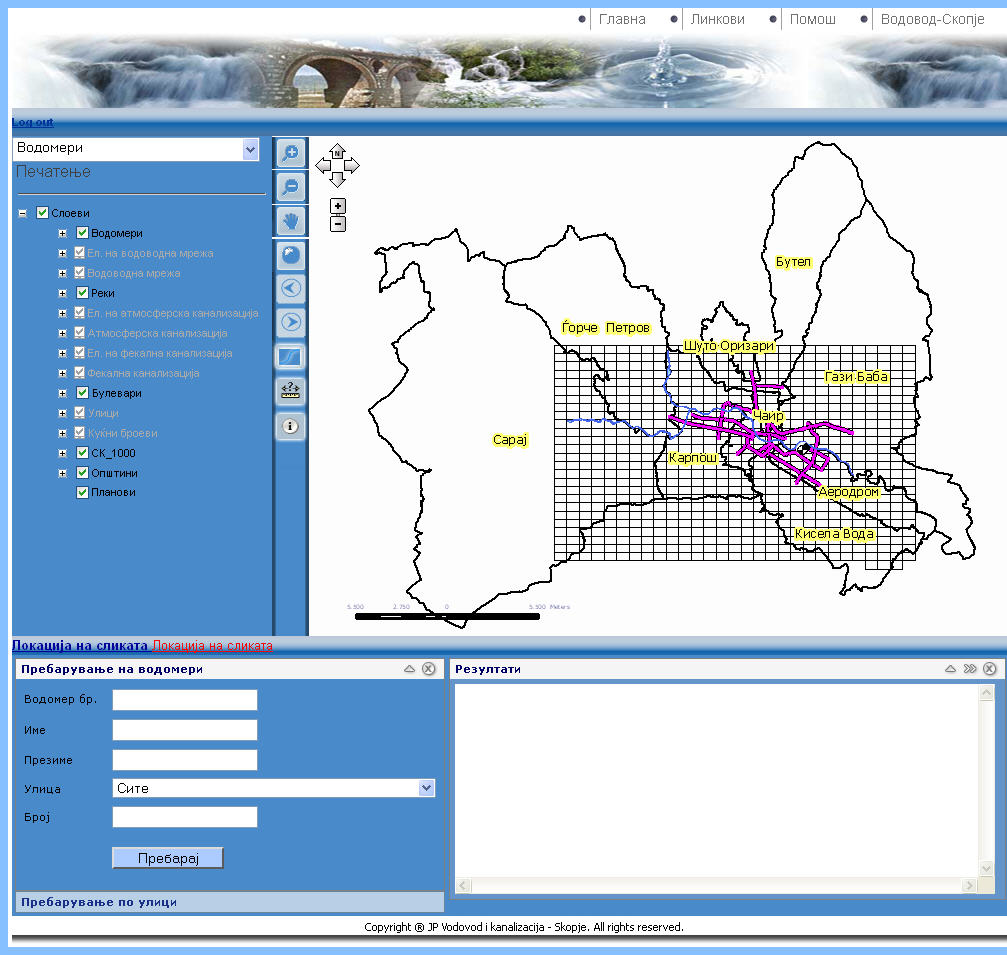
Task: Select the Zoom In magnifier tool
Action: point(290,152)
